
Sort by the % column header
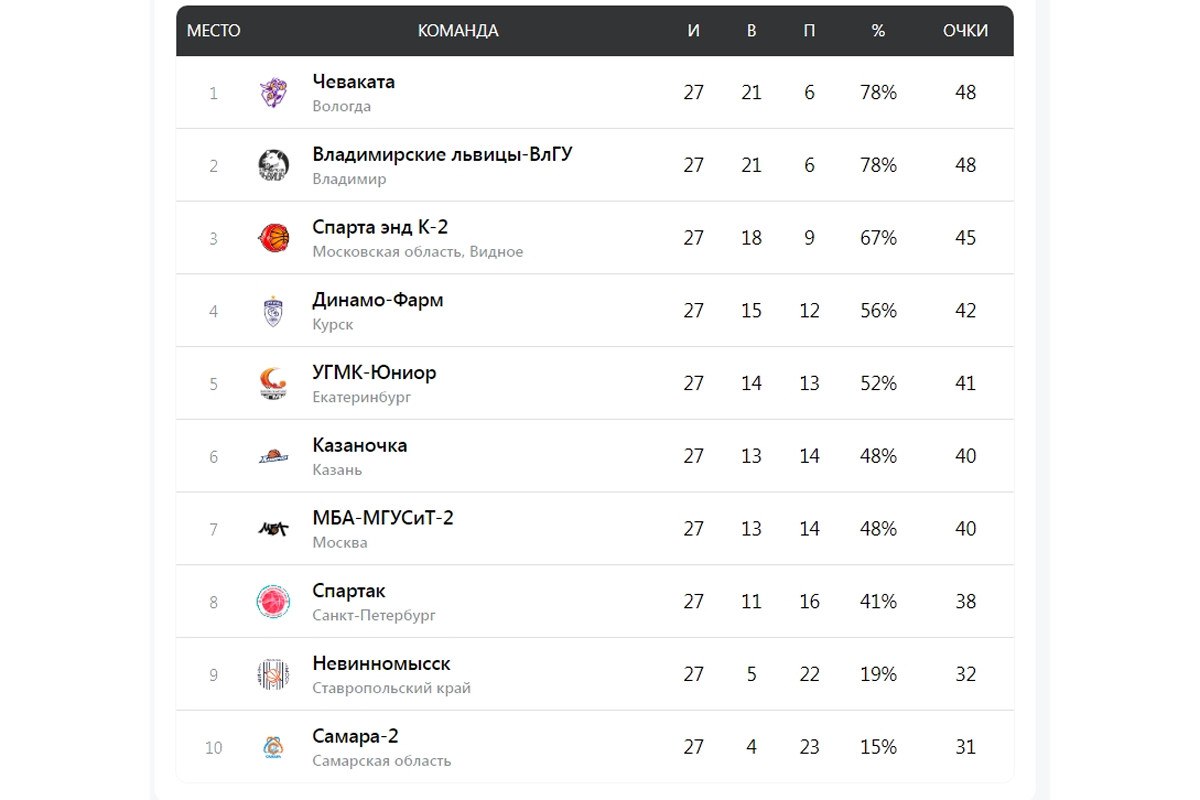tap(878, 31)
